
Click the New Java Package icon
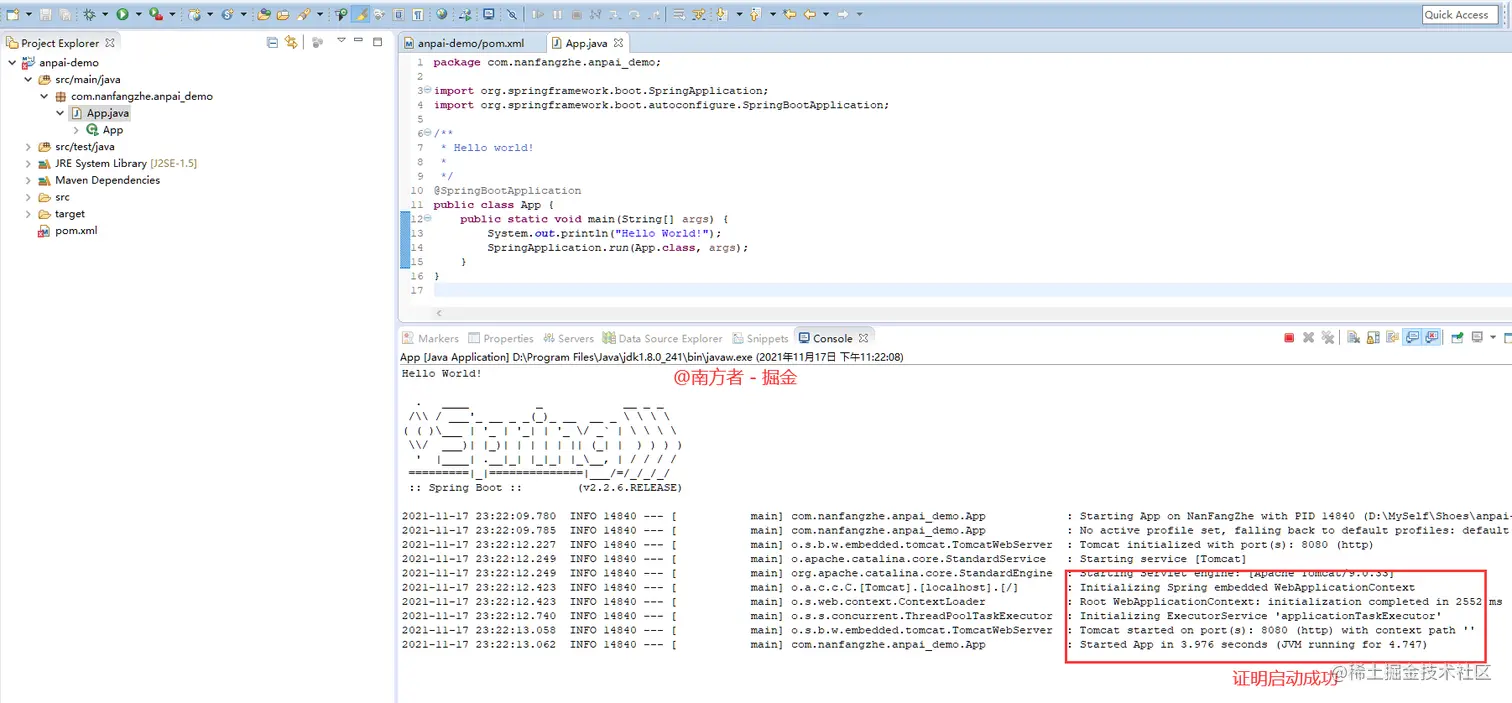click(194, 14)
